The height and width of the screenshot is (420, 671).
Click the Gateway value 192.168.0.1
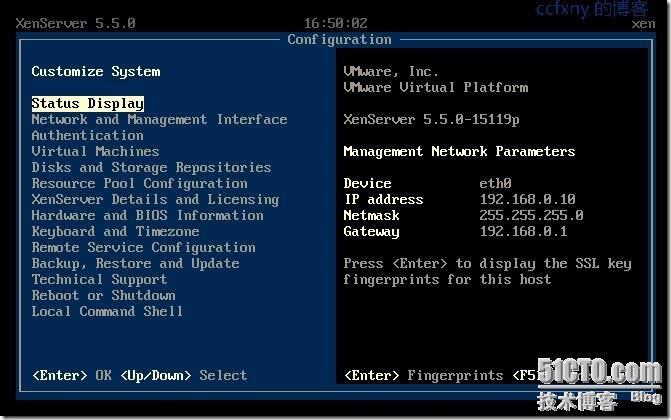click(523, 232)
